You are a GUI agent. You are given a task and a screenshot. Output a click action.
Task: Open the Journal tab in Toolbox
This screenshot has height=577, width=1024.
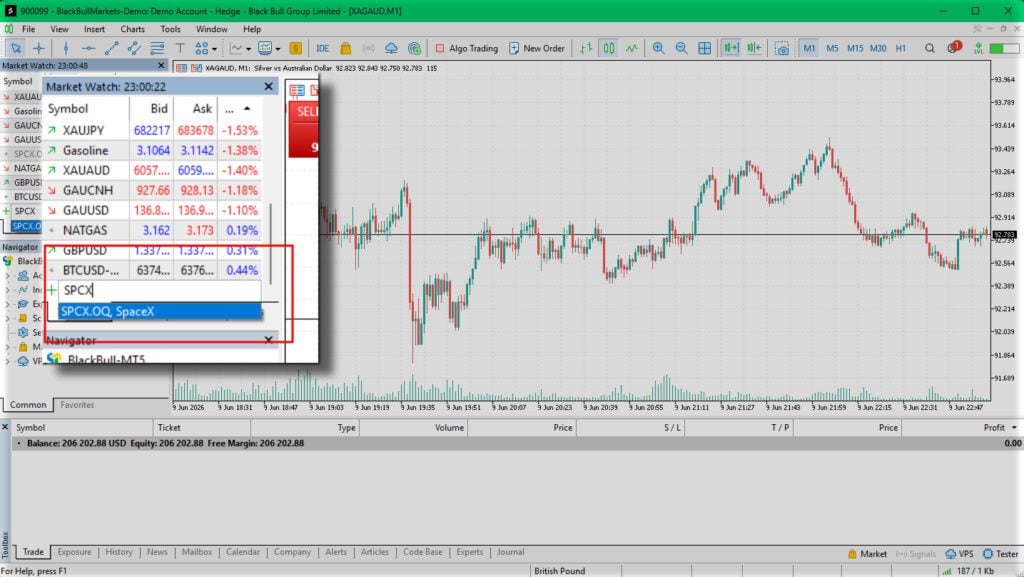point(510,552)
